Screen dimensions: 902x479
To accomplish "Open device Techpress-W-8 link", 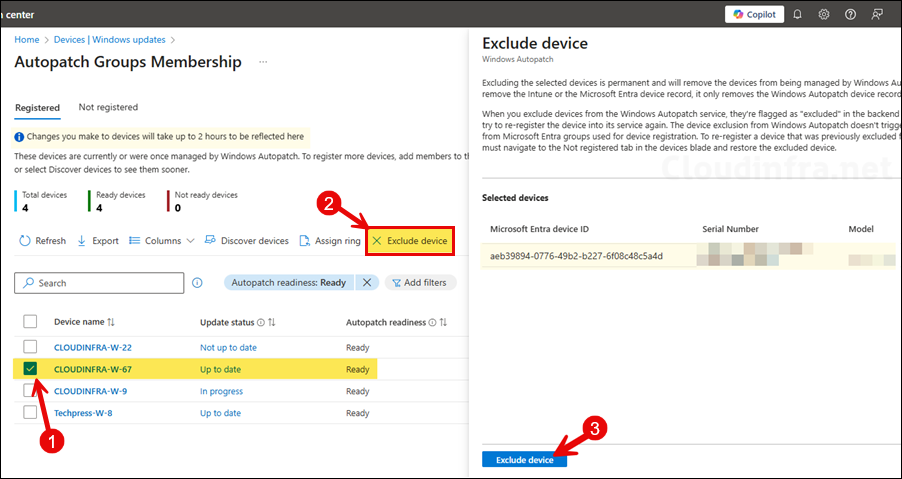I will (83, 413).
